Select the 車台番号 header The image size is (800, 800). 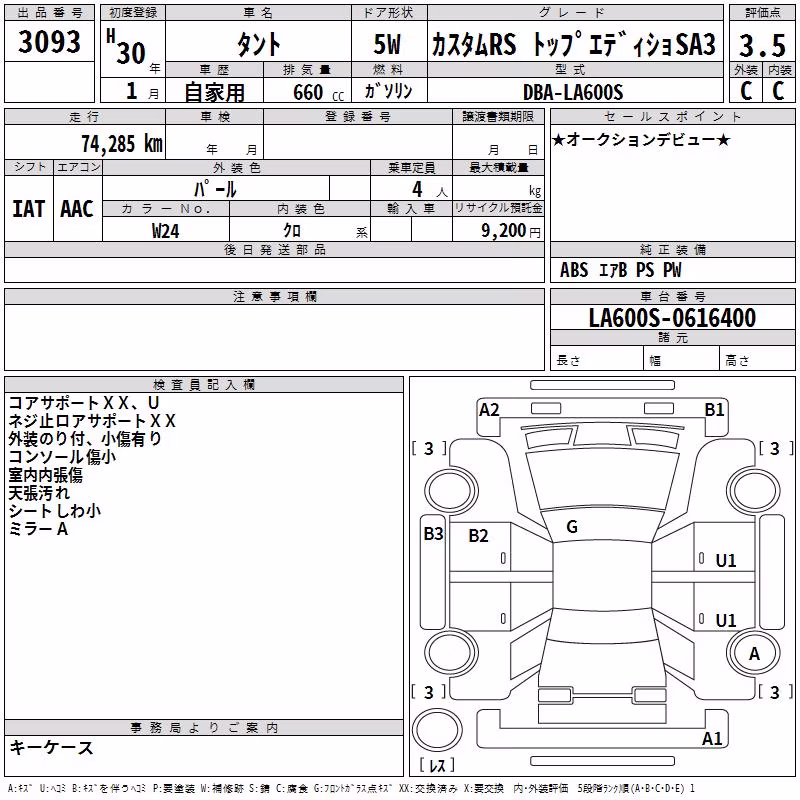[672, 296]
